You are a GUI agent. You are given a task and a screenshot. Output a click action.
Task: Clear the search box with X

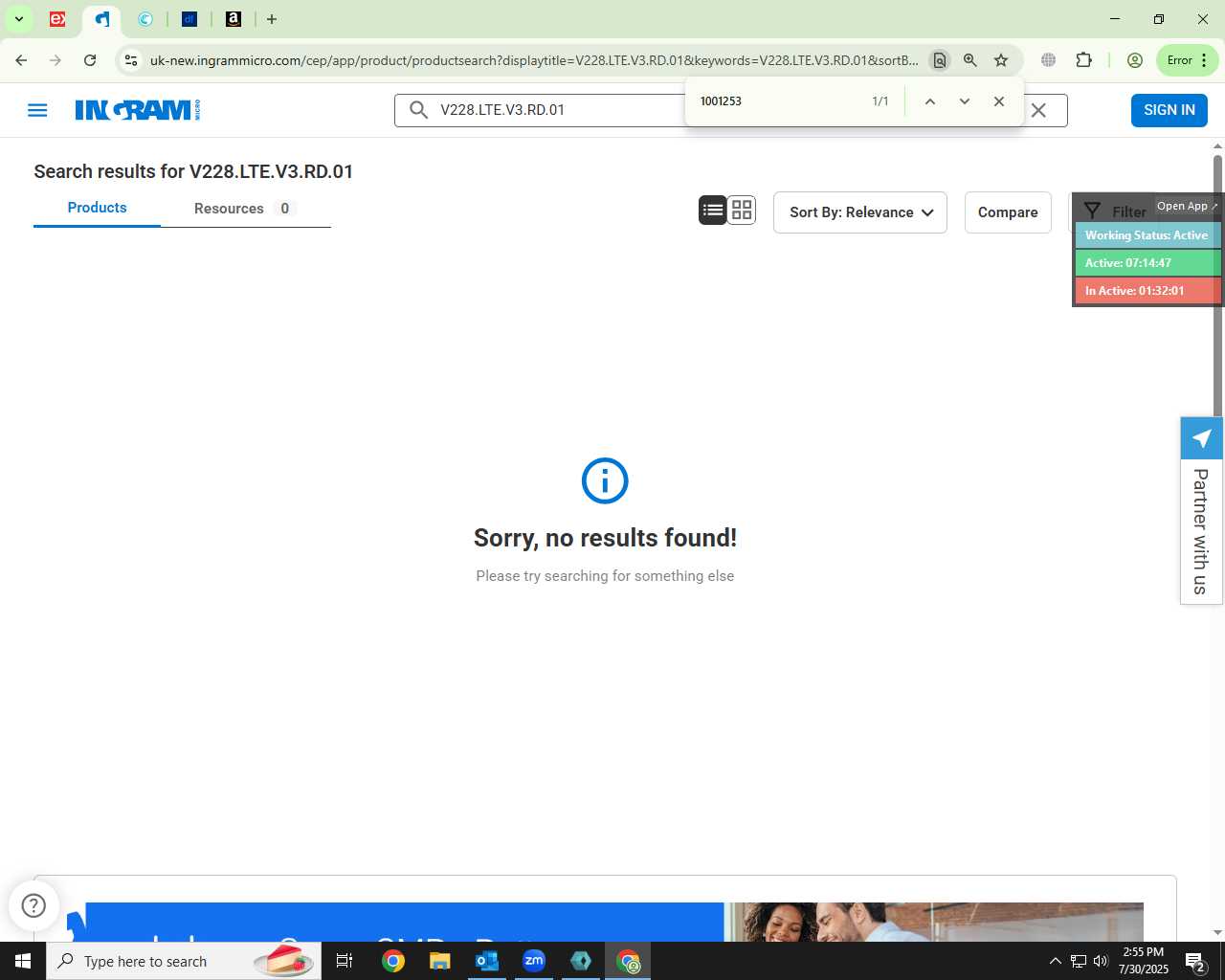click(x=1038, y=110)
